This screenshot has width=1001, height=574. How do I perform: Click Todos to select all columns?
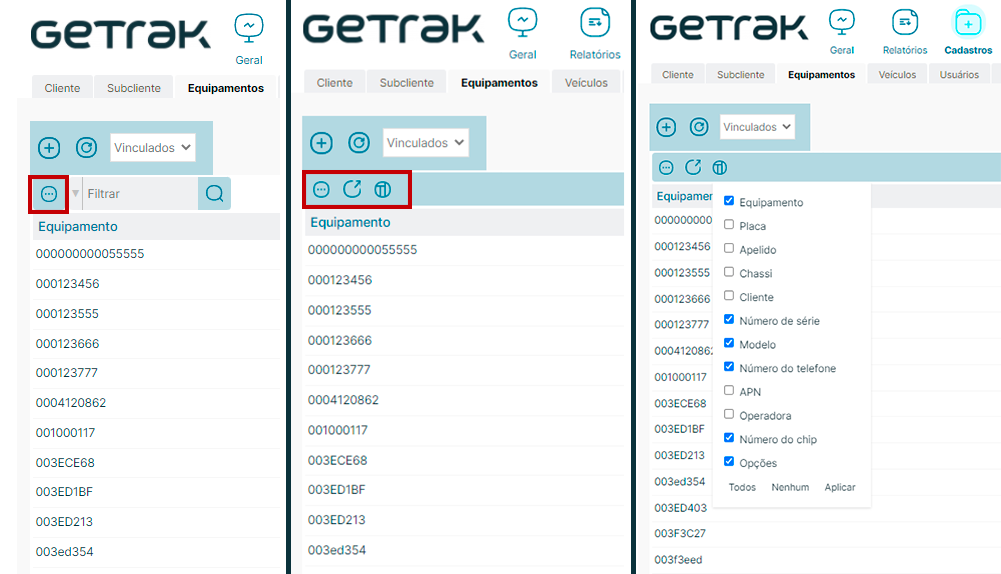tap(742, 488)
